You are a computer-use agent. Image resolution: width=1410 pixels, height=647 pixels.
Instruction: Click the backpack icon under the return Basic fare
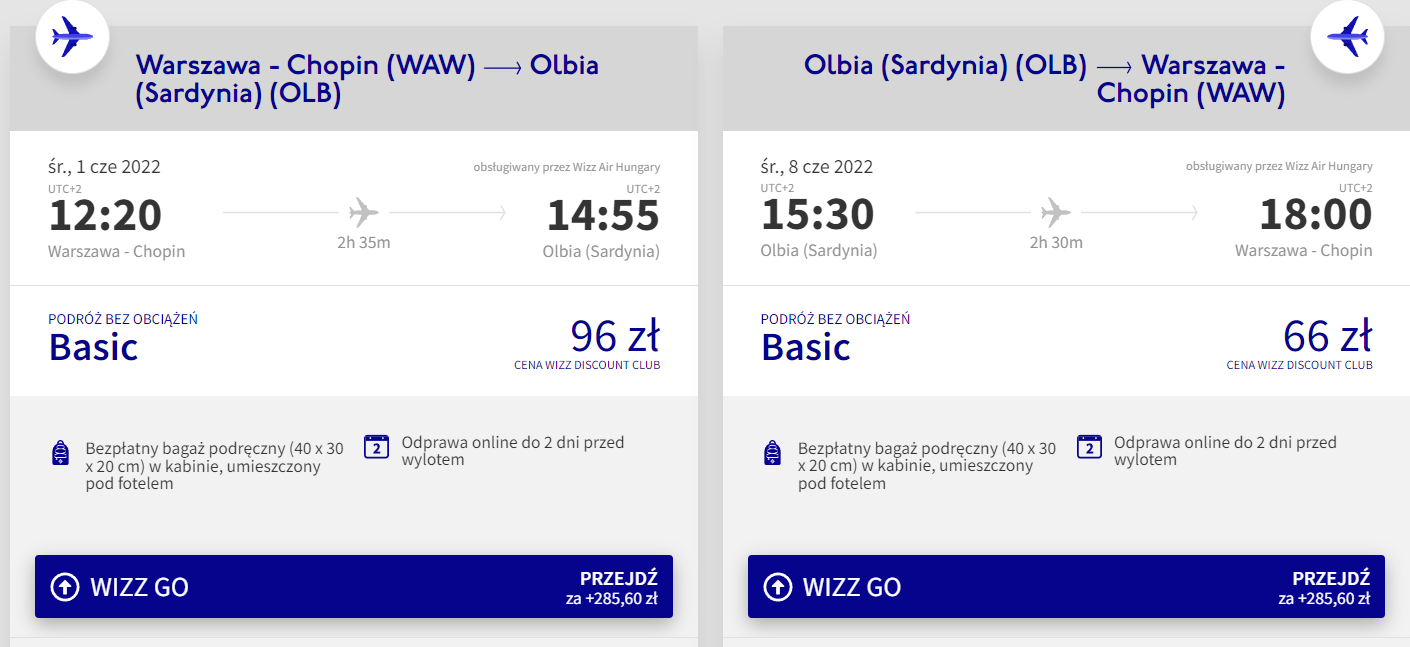click(772, 452)
